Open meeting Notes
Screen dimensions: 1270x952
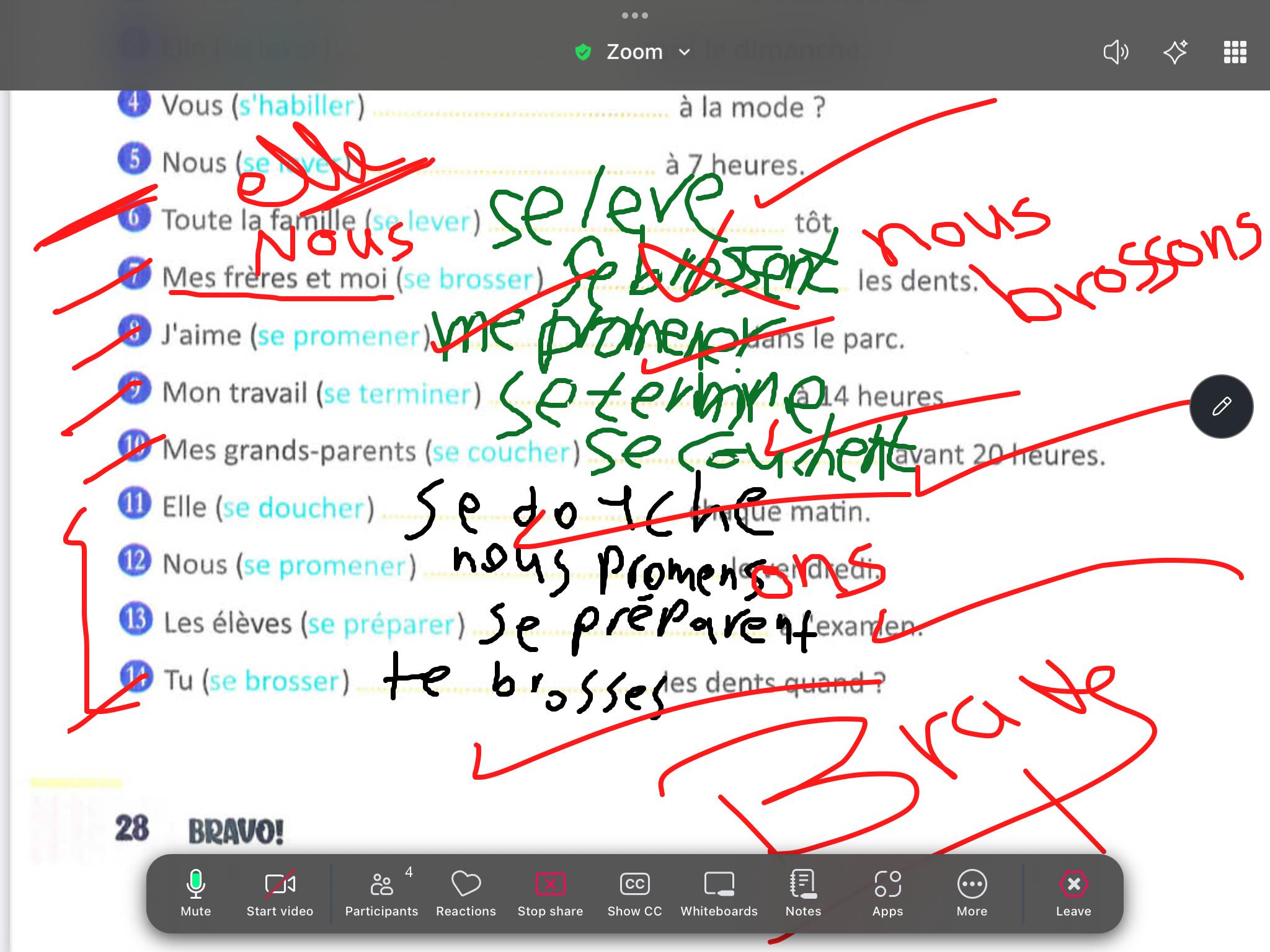click(x=803, y=892)
